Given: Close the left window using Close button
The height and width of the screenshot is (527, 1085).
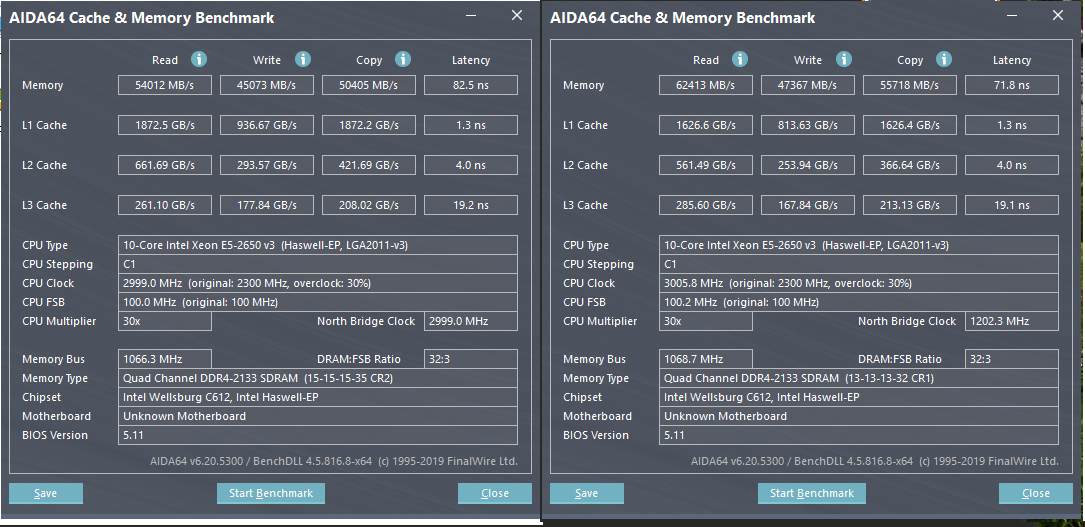Looking at the screenshot, I should coord(495,493).
